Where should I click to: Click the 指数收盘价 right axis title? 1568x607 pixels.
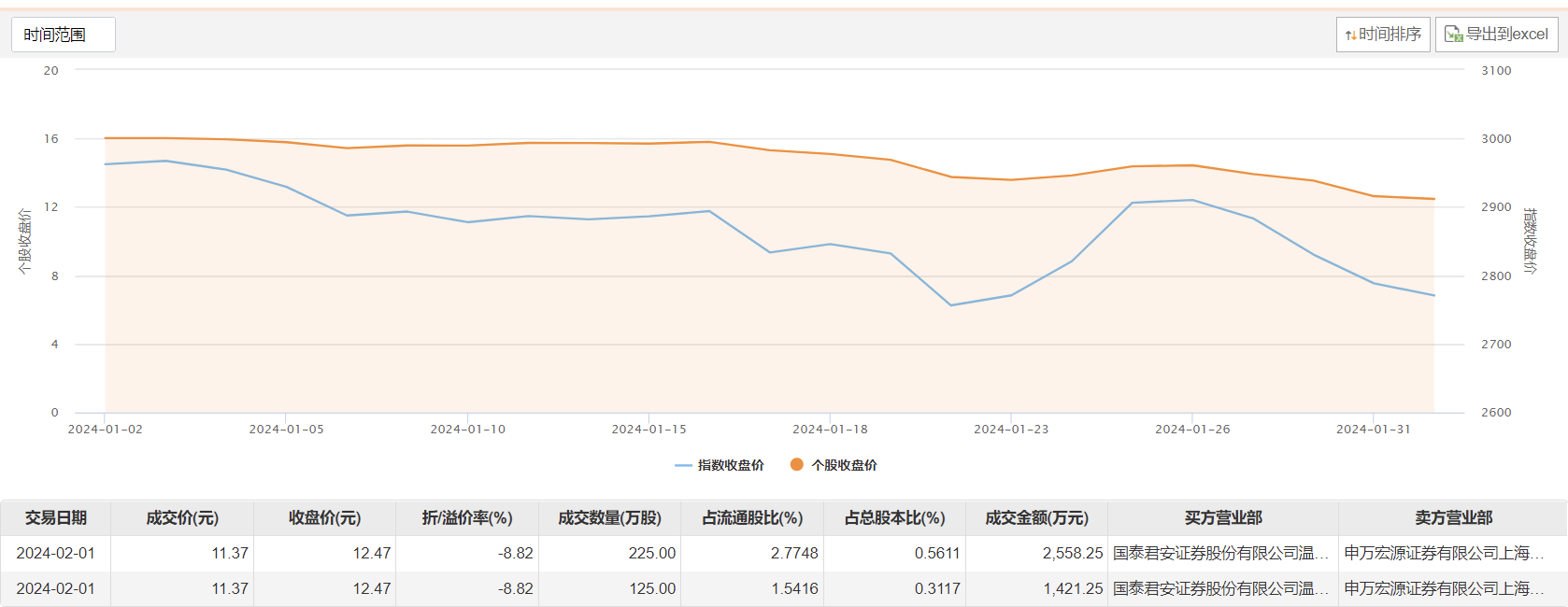1530,241
